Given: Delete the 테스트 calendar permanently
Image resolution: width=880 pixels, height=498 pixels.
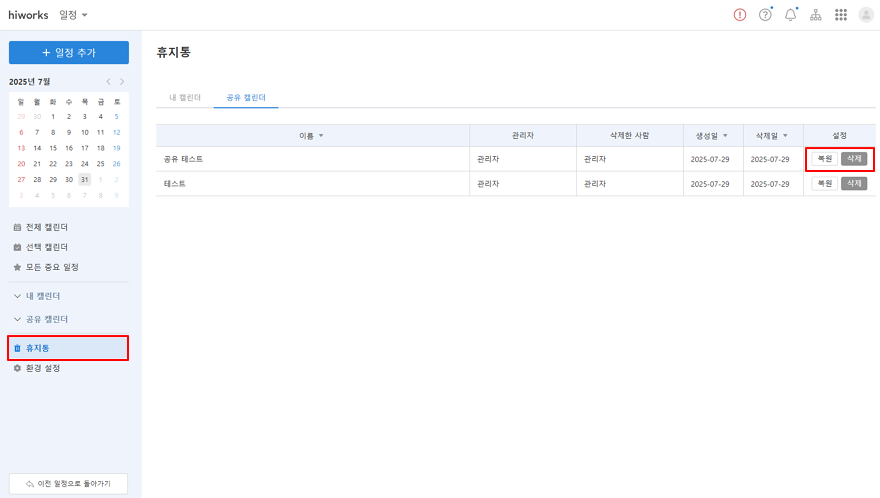Looking at the screenshot, I should 853,184.
